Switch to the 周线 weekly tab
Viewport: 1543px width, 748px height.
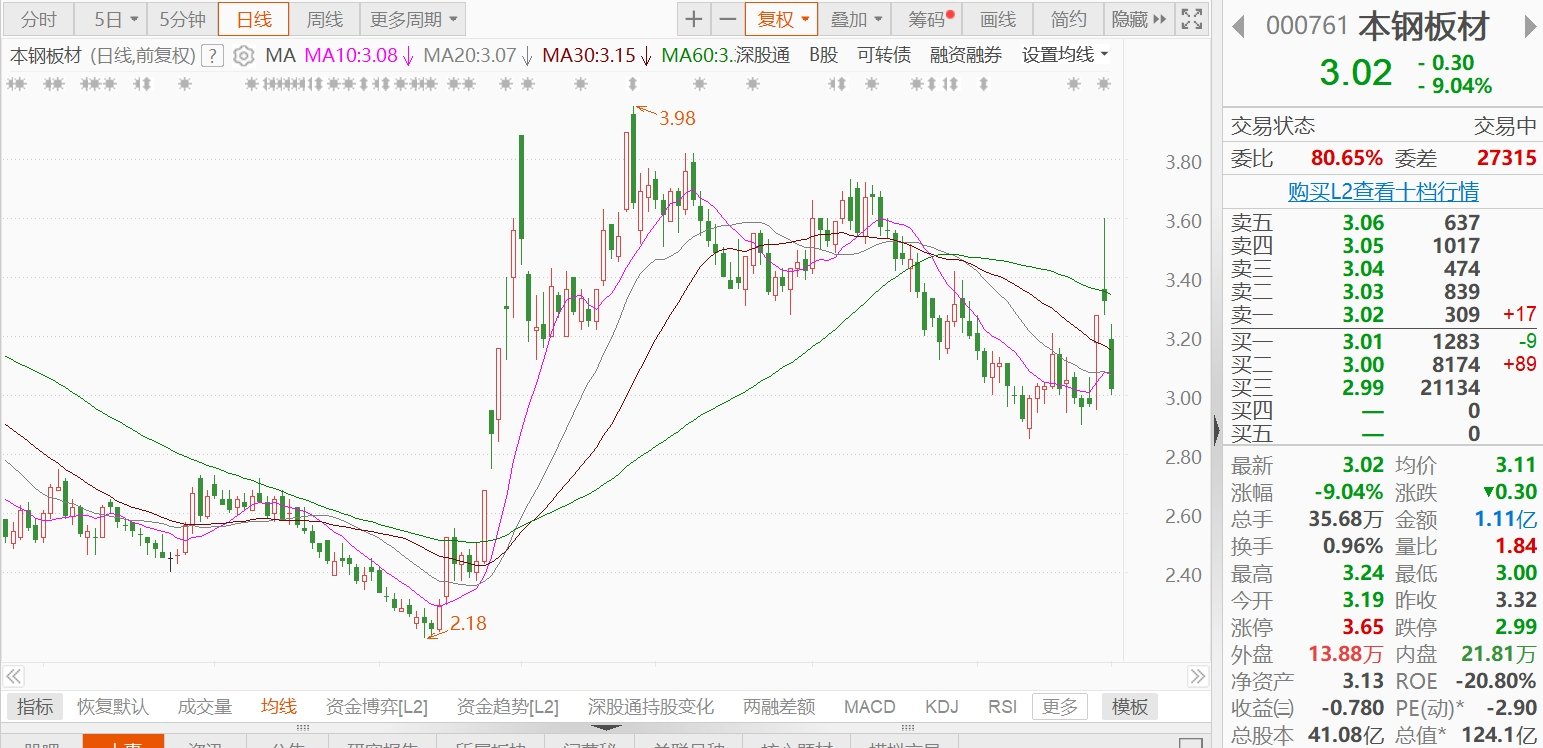coord(324,19)
